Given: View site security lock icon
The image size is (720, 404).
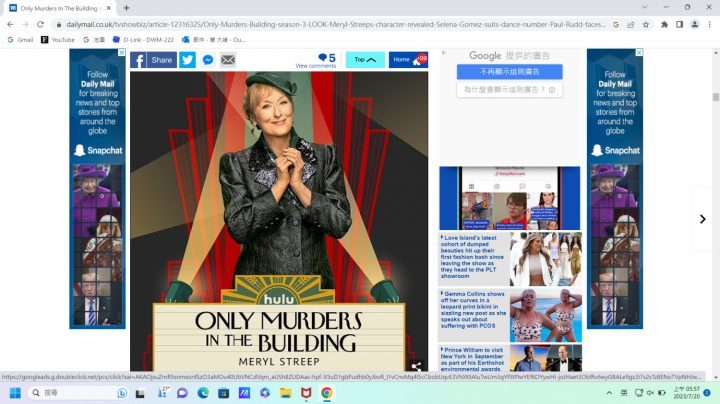Looking at the screenshot, I should (x=58, y=24).
